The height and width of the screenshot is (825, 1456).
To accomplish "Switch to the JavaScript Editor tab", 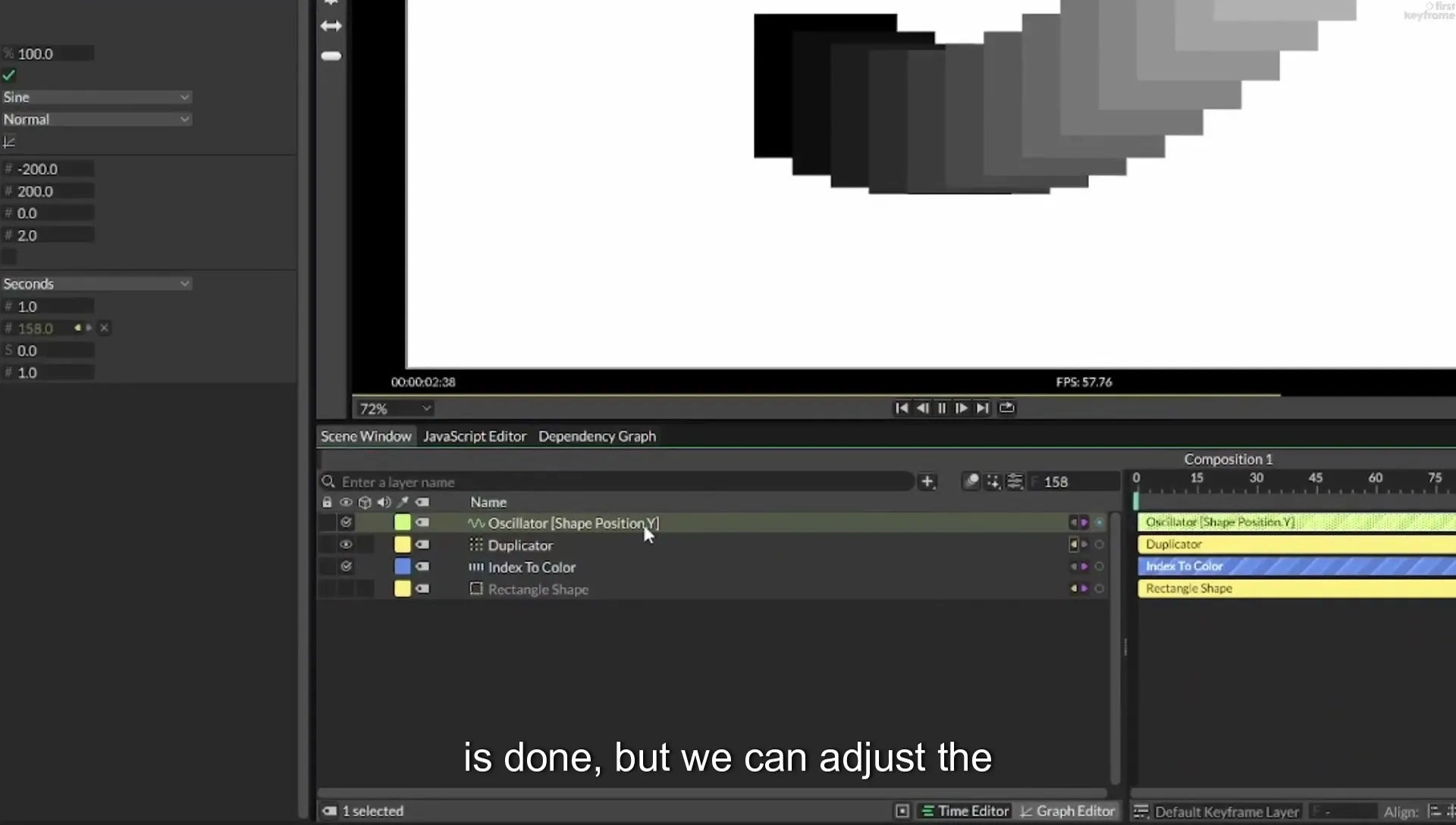I will click(x=475, y=436).
